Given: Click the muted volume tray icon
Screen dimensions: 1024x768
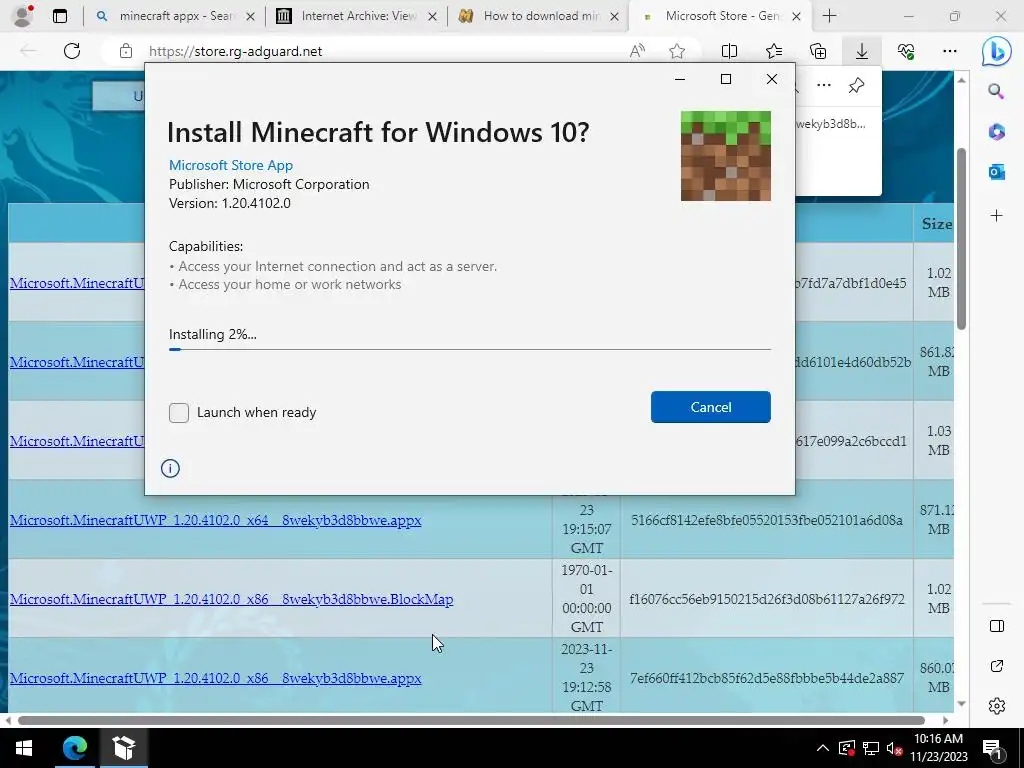Looking at the screenshot, I should click(894, 748).
